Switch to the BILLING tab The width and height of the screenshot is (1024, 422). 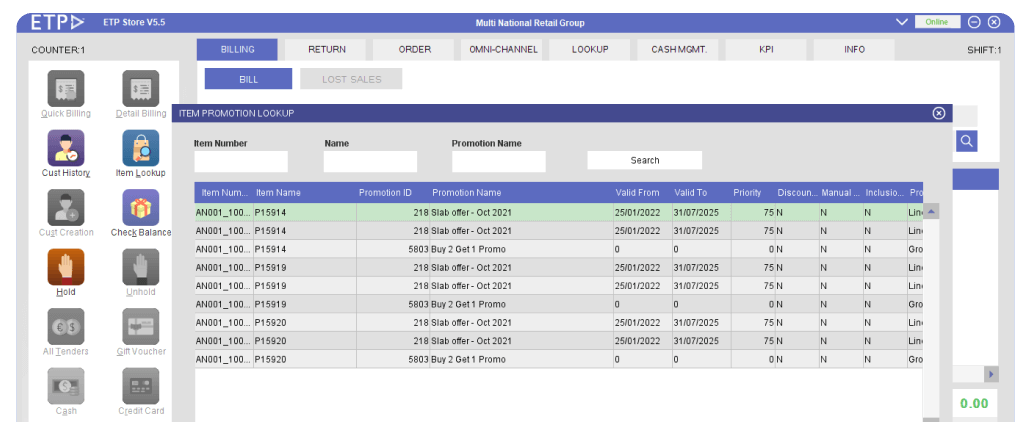pos(237,50)
